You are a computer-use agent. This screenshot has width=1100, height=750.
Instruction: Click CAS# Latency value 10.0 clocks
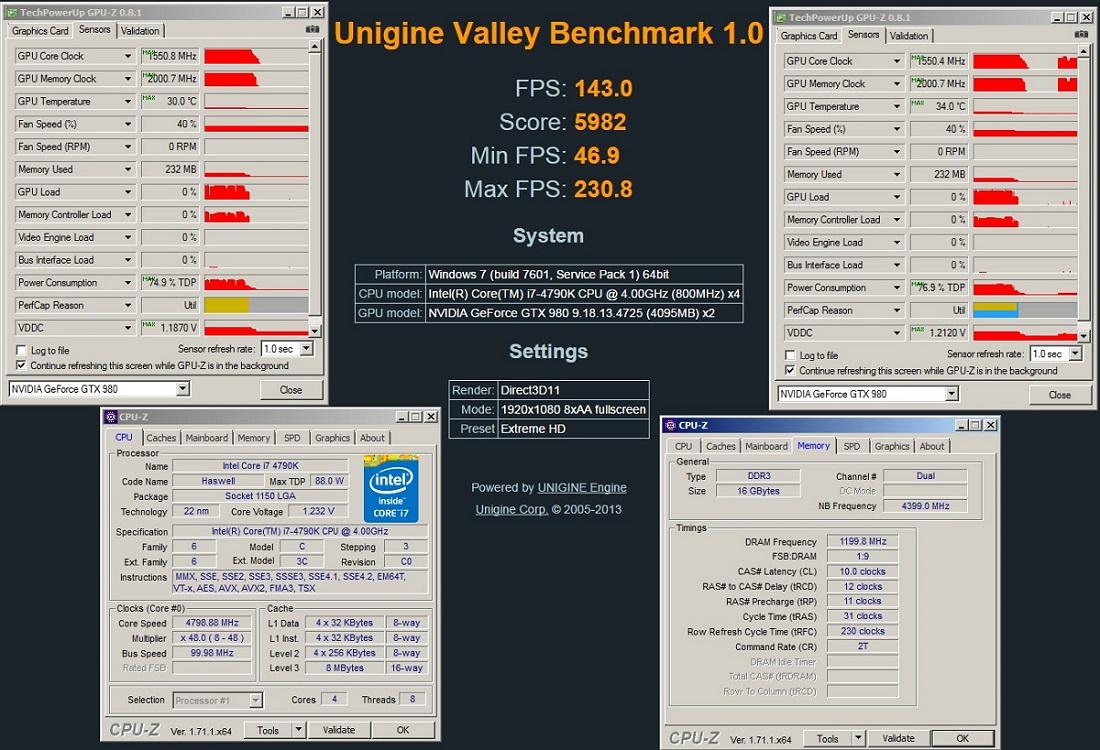863,571
